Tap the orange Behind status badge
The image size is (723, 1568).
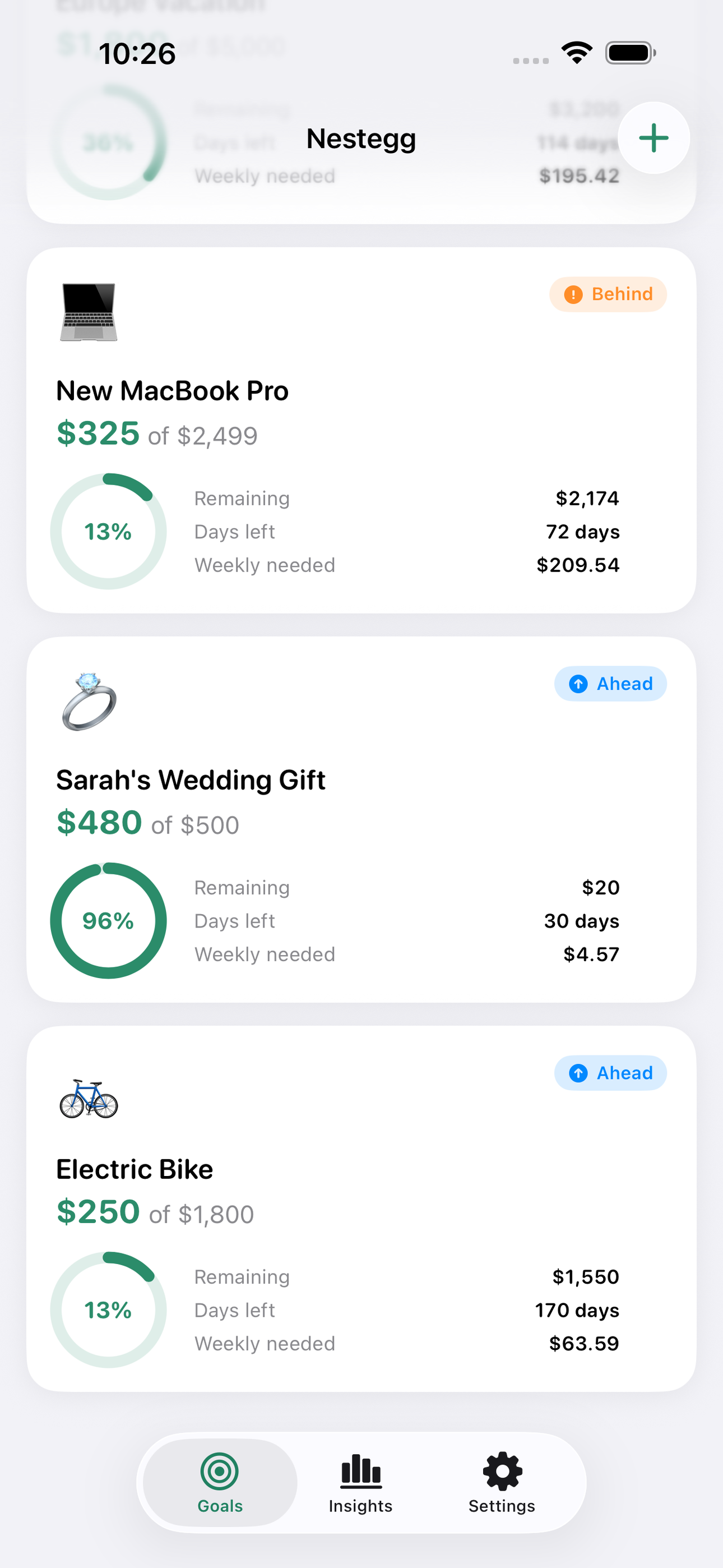(608, 294)
